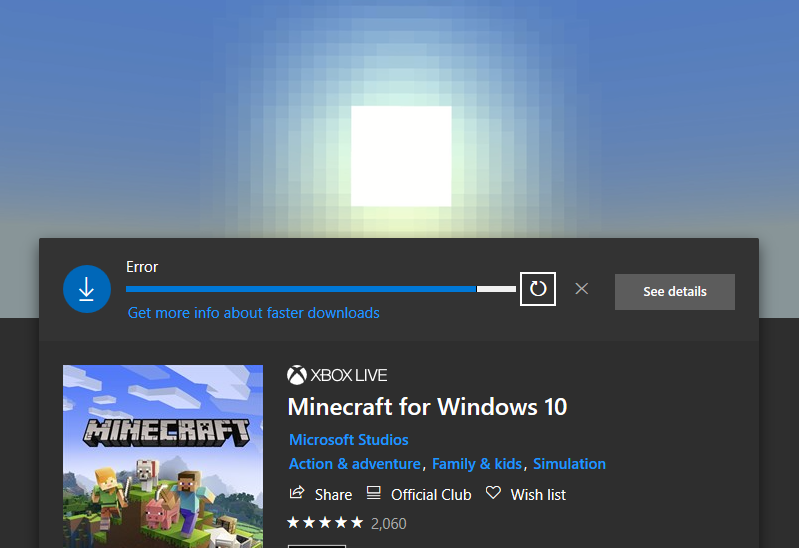
Task: Open the Family & kids category
Action: 477,464
